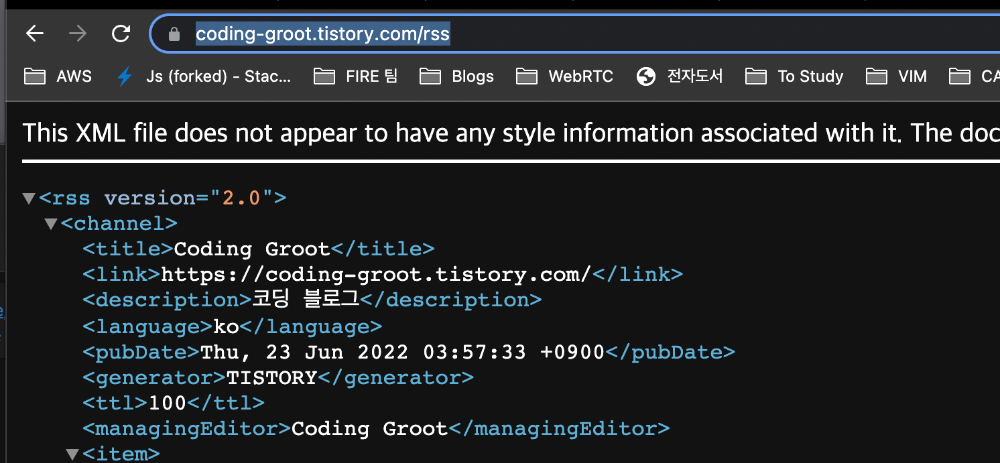Click the pubDate Thu, 23 Jun 2022 value
Screen dimensions: 1000x463
402,352
